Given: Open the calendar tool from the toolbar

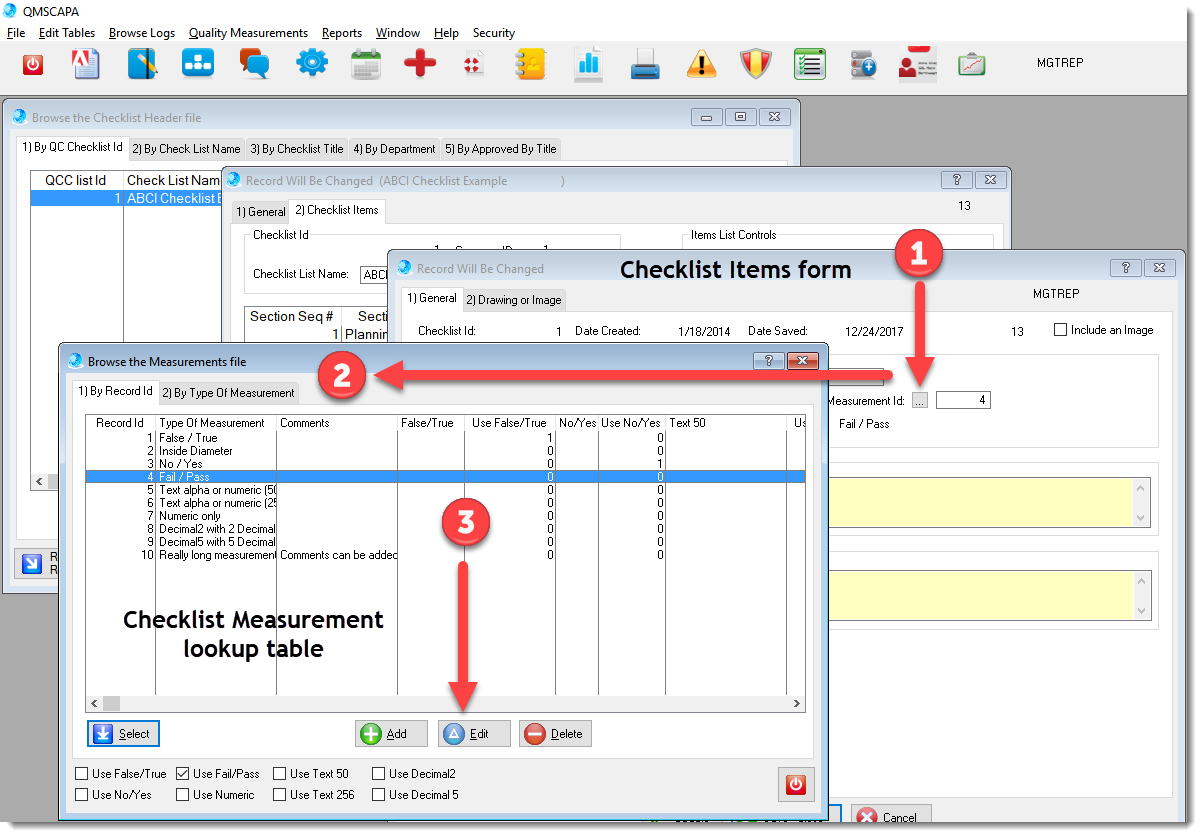Looking at the screenshot, I should click(x=365, y=62).
